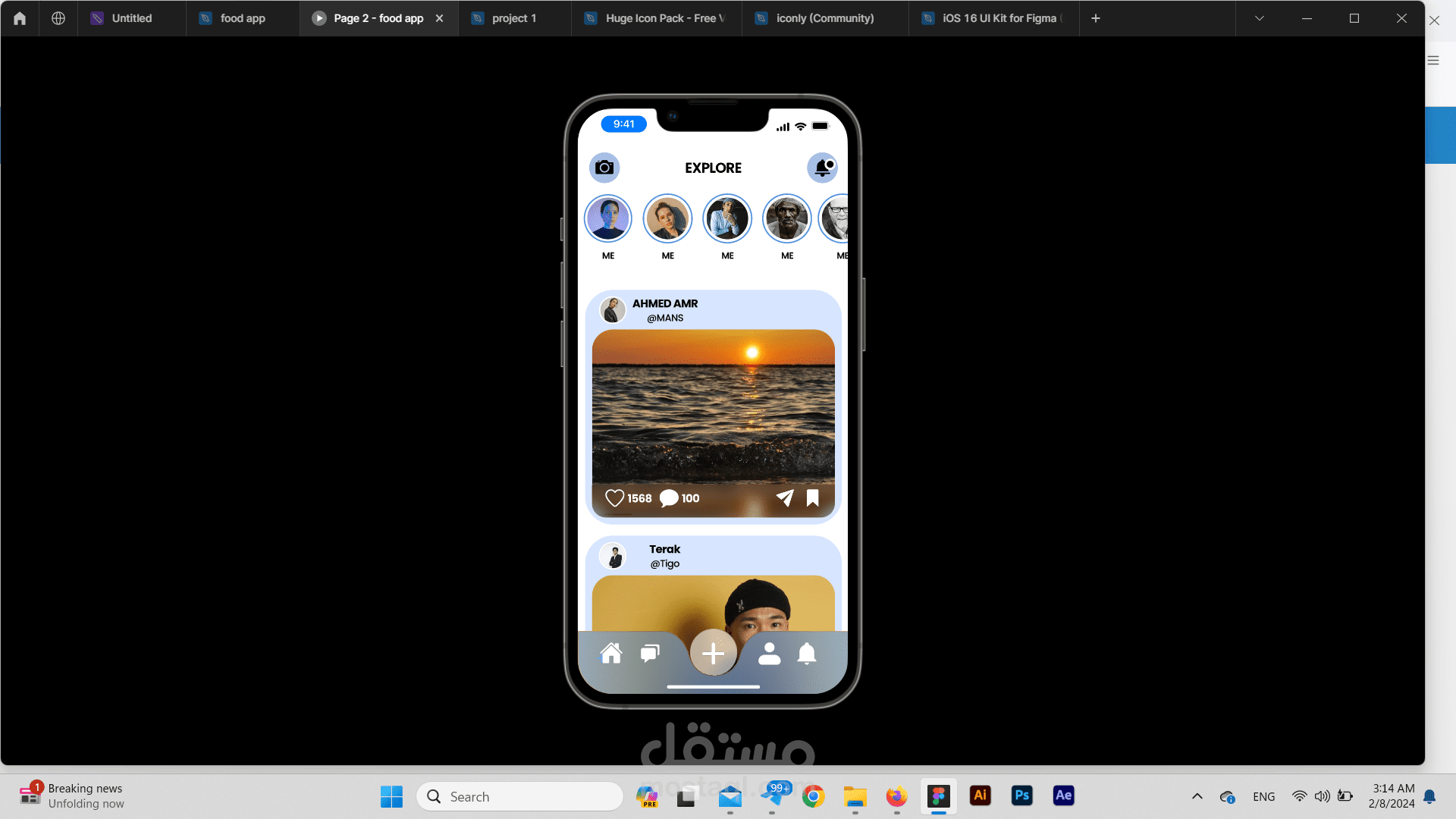Open comments on the sunset post

click(668, 498)
